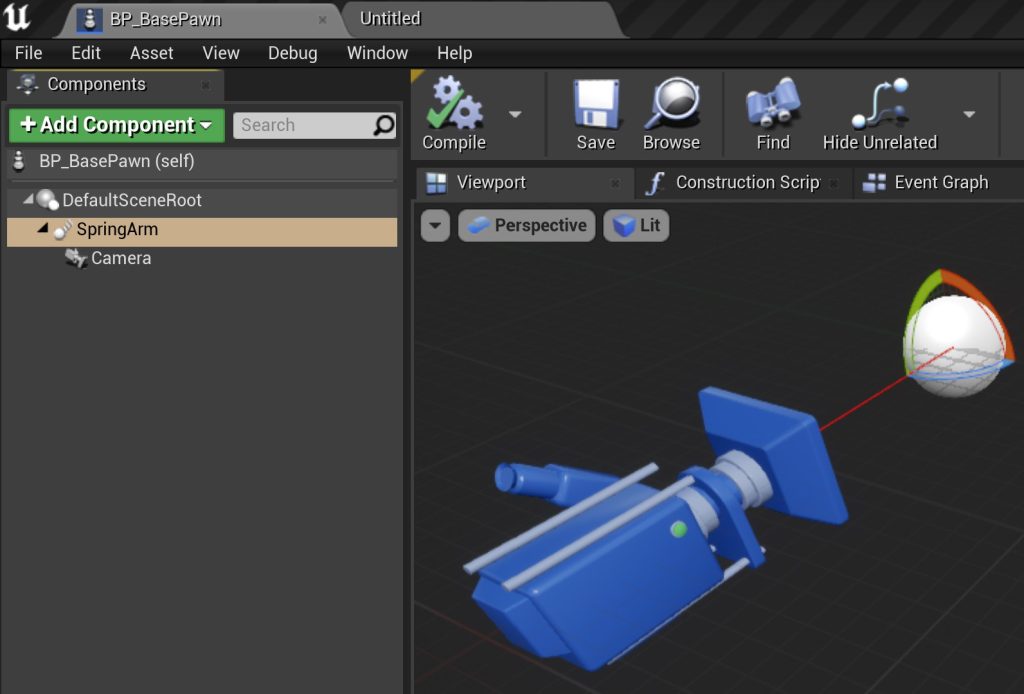Save the blueprint with Save icon
1024x694 pixels.
(x=595, y=104)
